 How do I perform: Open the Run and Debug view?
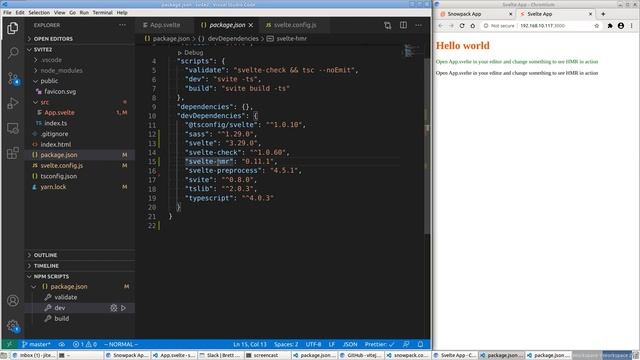tap(13, 103)
